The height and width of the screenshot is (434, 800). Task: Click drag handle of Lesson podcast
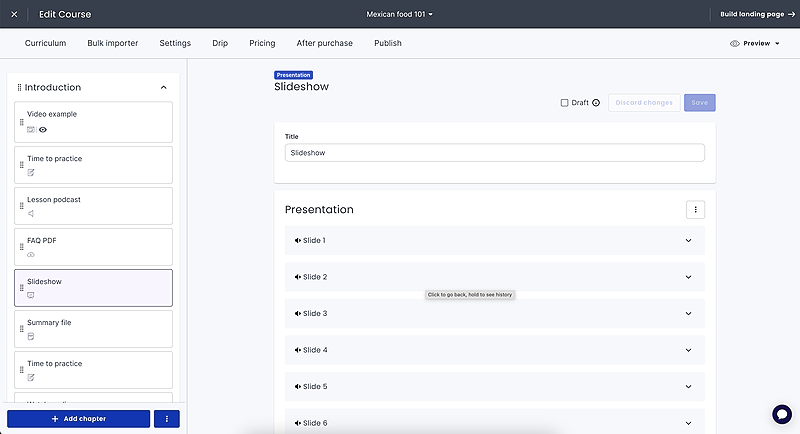point(21,206)
